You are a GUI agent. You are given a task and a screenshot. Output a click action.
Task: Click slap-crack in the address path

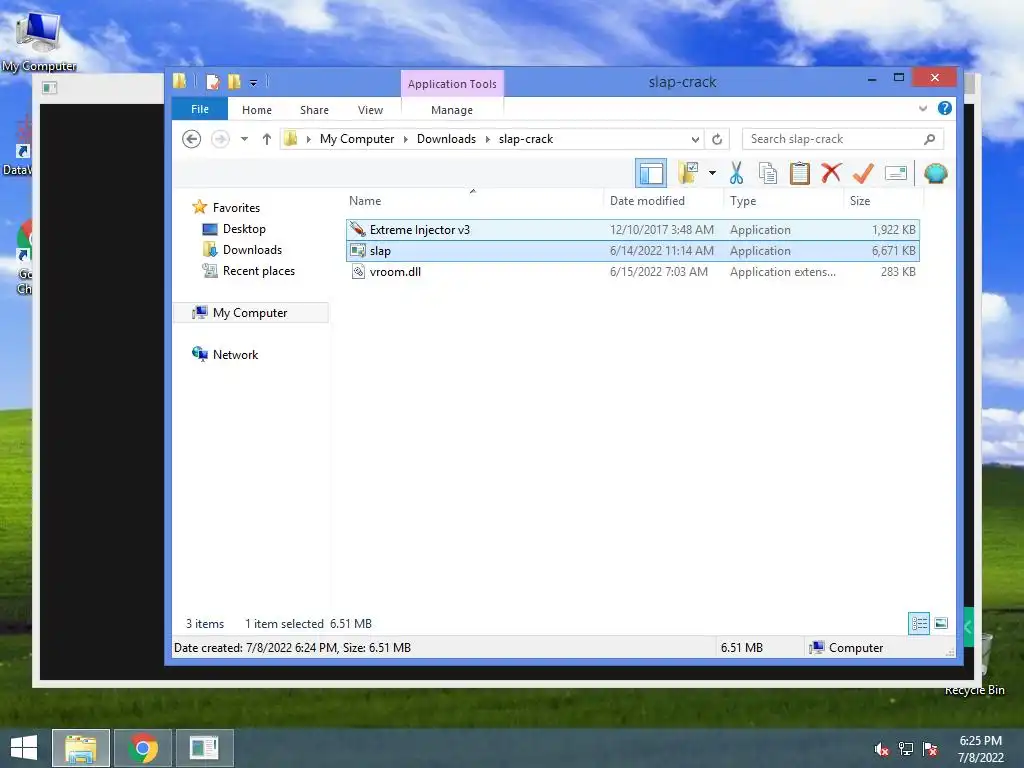(526, 139)
